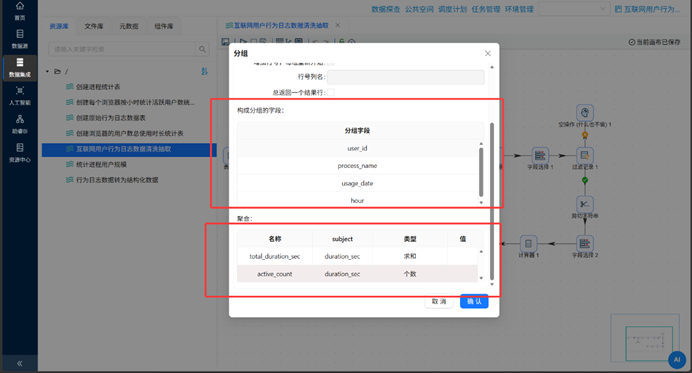Click the run (play) icon in canvas toolbar
The image size is (692, 373).
click(243, 41)
